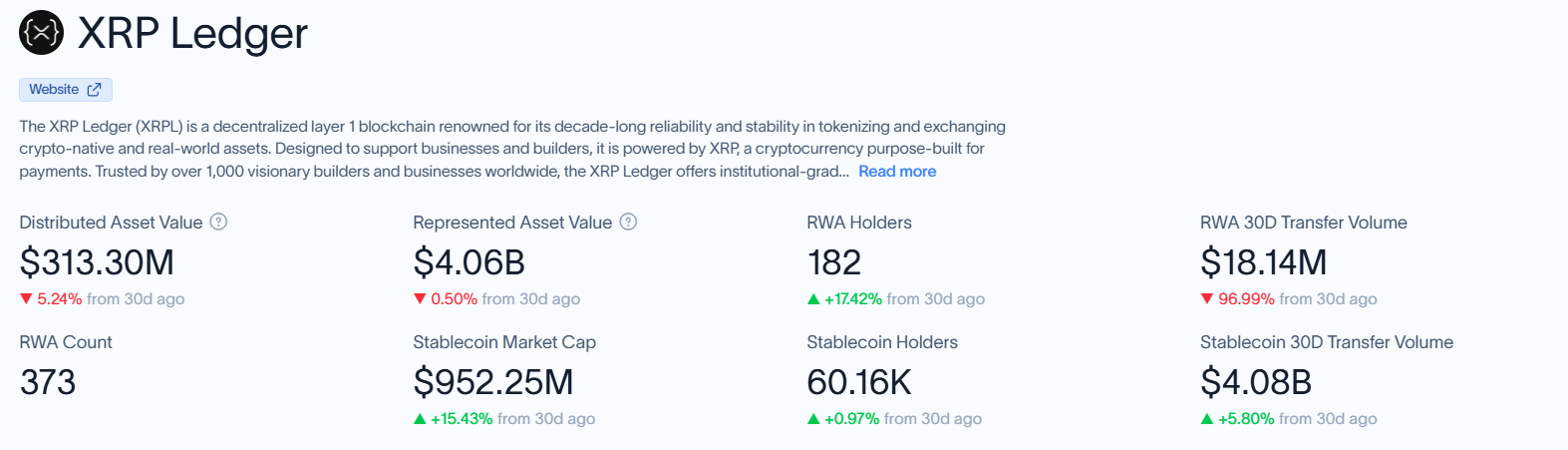Open the Website button
The height and width of the screenshot is (450, 1568).
66,90
